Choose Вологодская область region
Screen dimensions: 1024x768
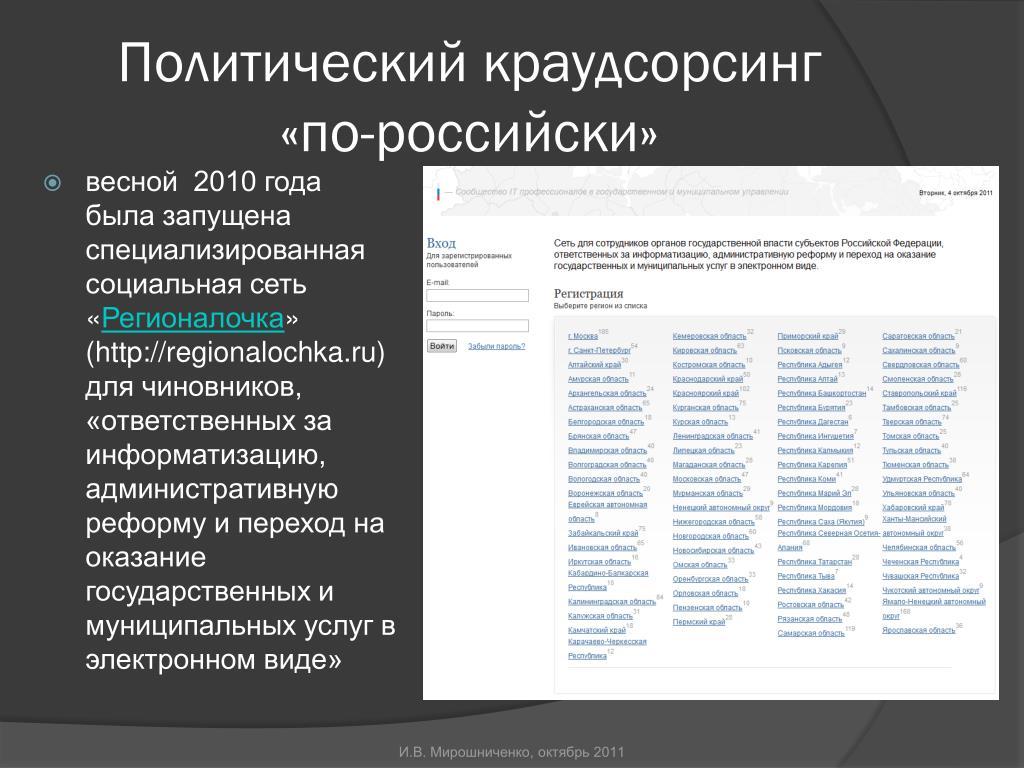pos(603,479)
